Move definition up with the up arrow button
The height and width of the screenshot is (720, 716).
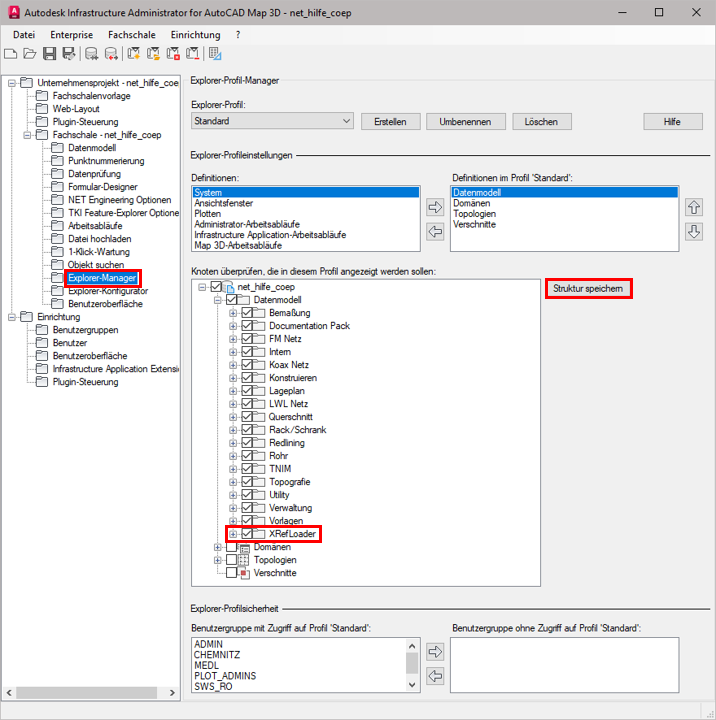694,207
